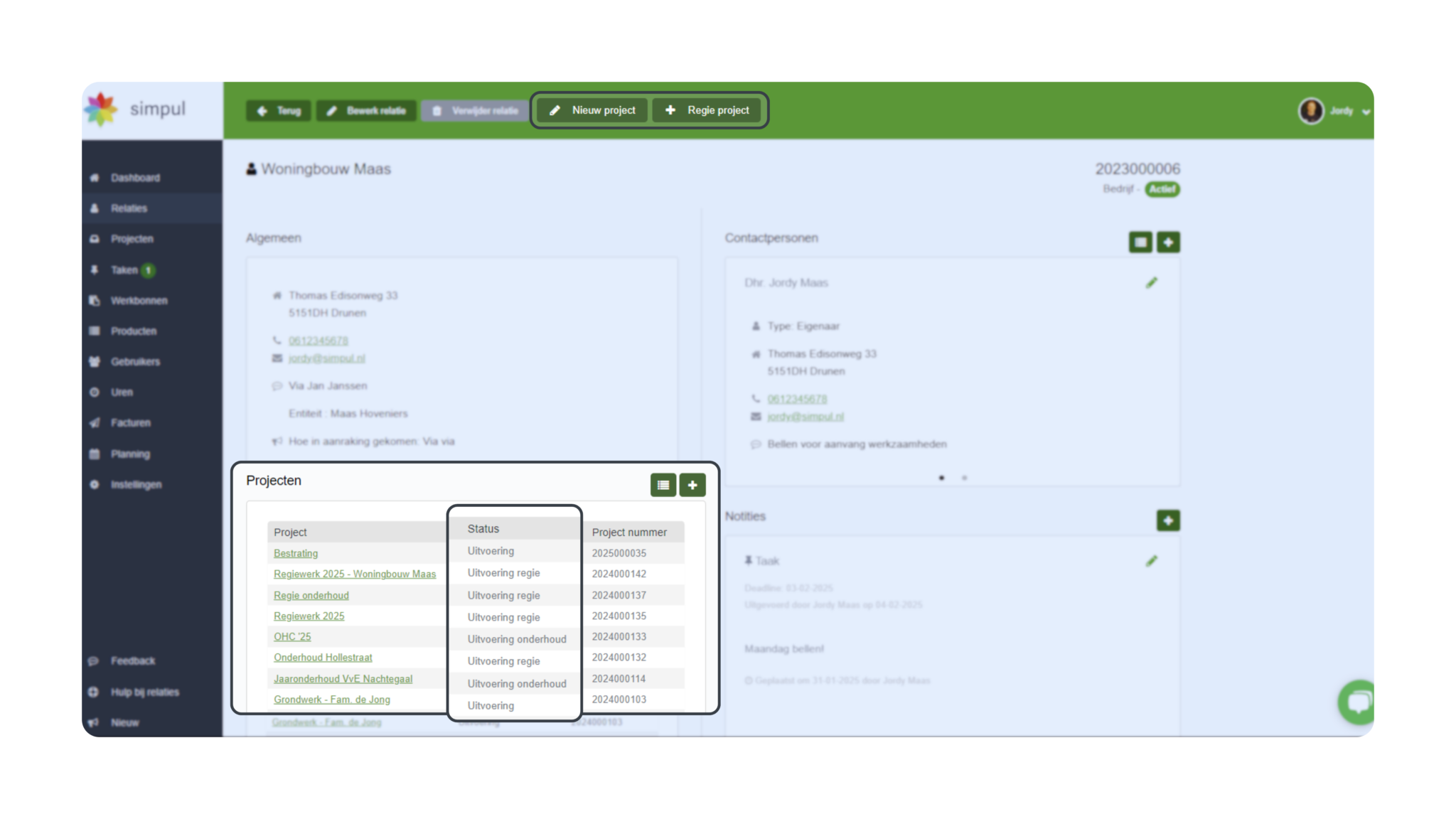Click the Gebruikers group icon
The width and height of the screenshot is (1456, 819).
coord(95,362)
